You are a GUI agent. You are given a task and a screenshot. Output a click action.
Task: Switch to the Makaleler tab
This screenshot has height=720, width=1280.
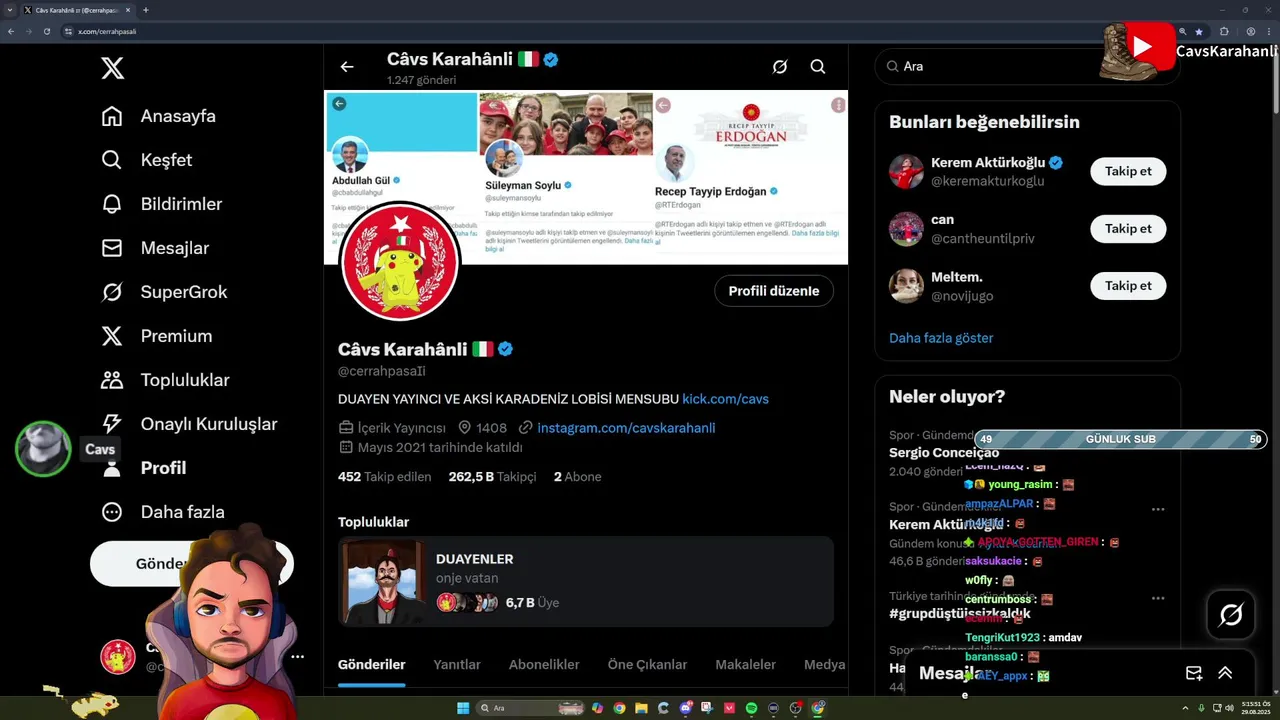[746, 665]
